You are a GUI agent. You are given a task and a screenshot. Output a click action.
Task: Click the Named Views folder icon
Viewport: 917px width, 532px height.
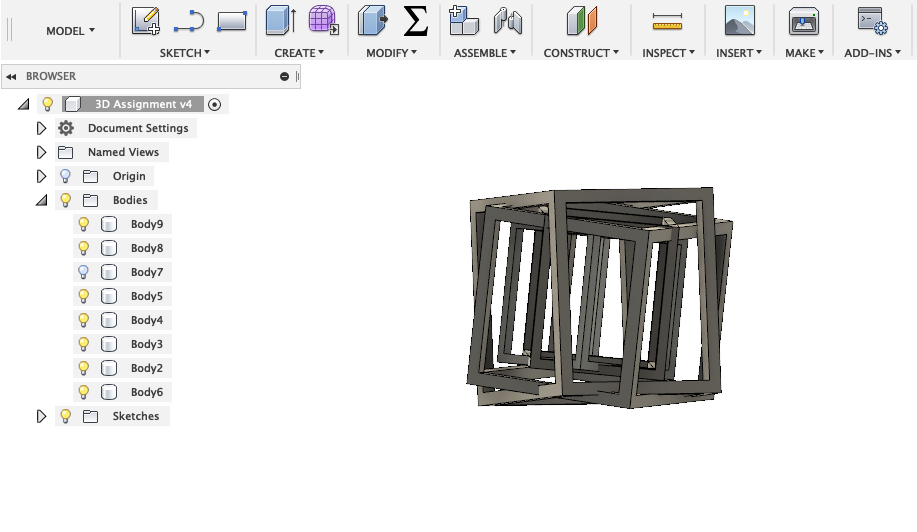coord(66,153)
